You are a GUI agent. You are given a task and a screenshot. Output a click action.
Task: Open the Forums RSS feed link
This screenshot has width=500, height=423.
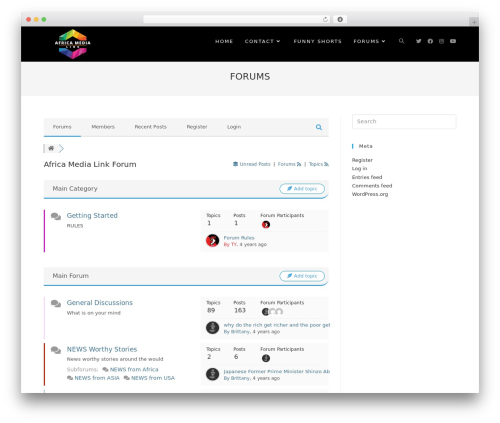coord(289,164)
